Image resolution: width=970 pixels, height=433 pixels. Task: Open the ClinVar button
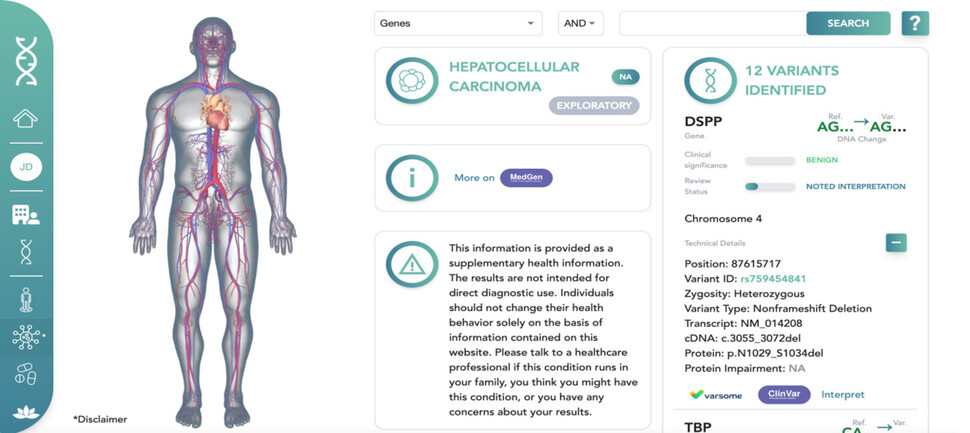783,394
